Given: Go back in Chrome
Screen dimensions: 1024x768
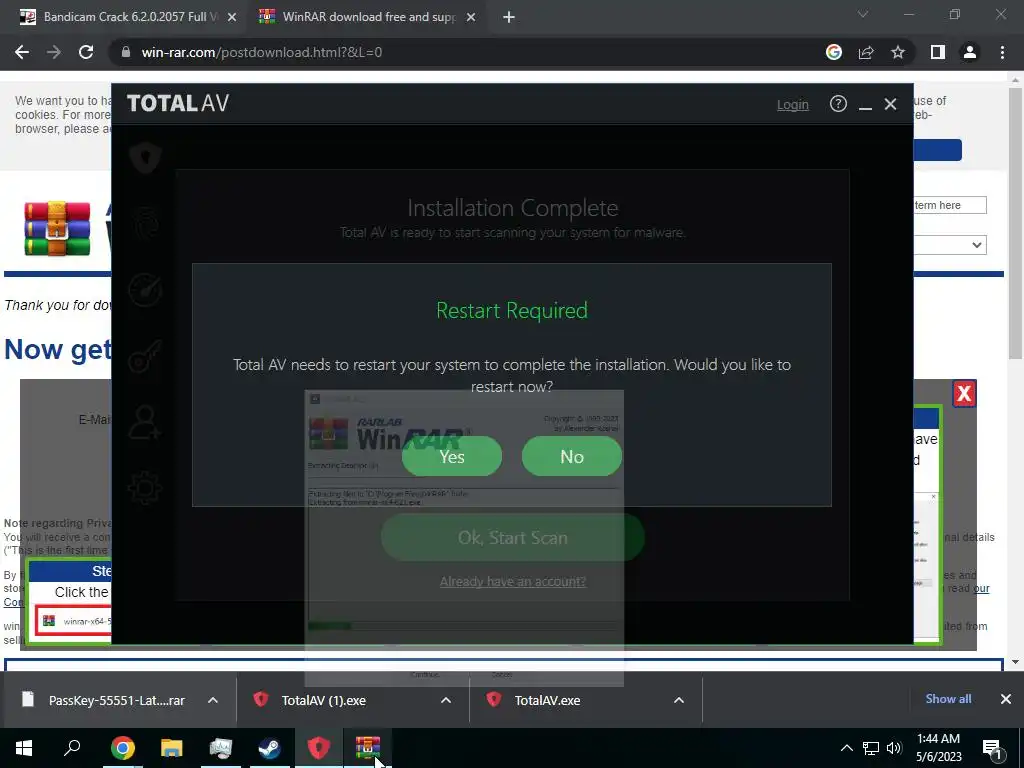Looking at the screenshot, I should pos(22,52).
